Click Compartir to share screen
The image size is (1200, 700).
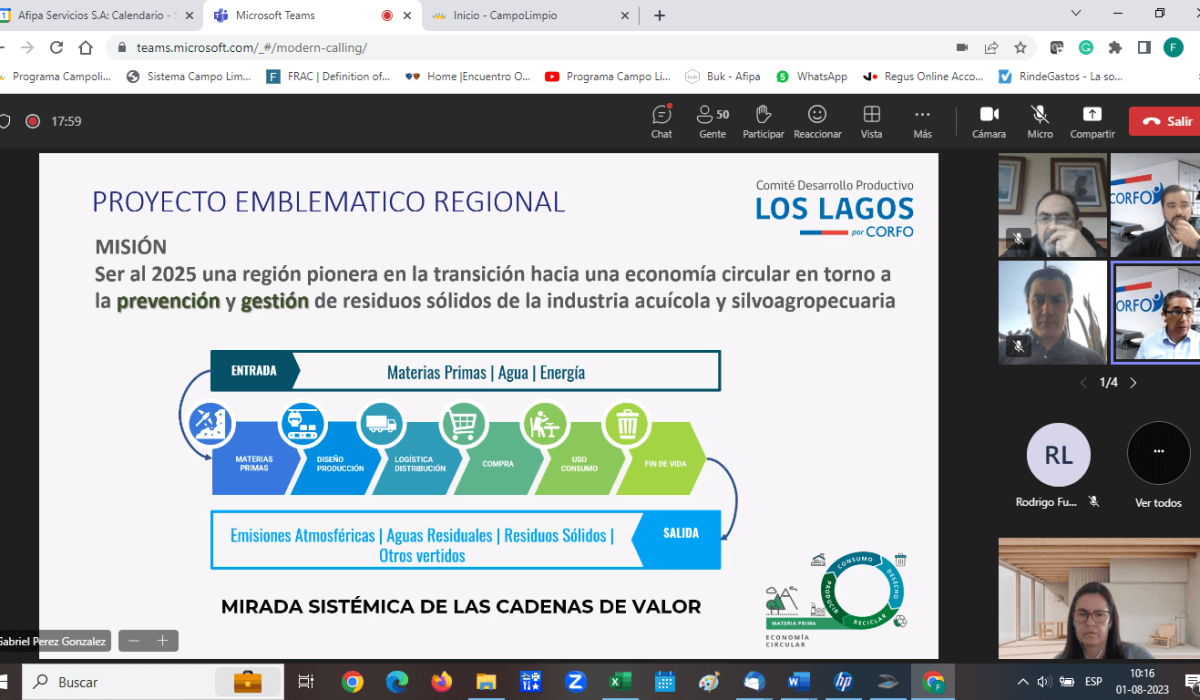(x=1092, y=121)
